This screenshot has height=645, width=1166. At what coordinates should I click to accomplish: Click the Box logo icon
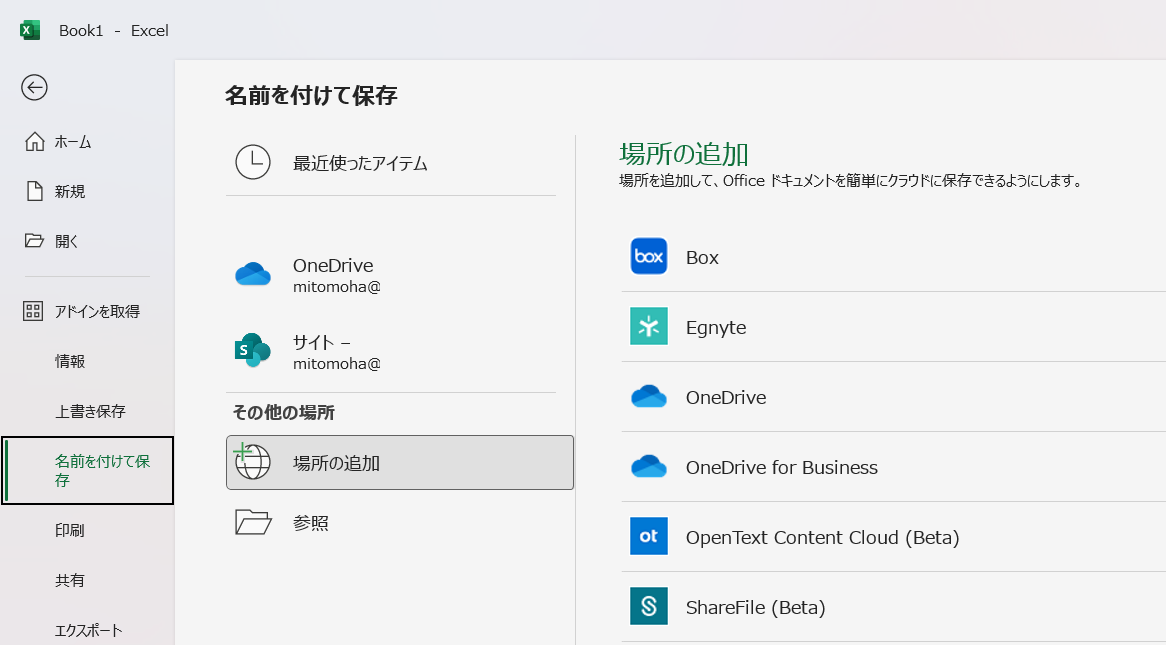pyautogui.click(x=648, y=257)
